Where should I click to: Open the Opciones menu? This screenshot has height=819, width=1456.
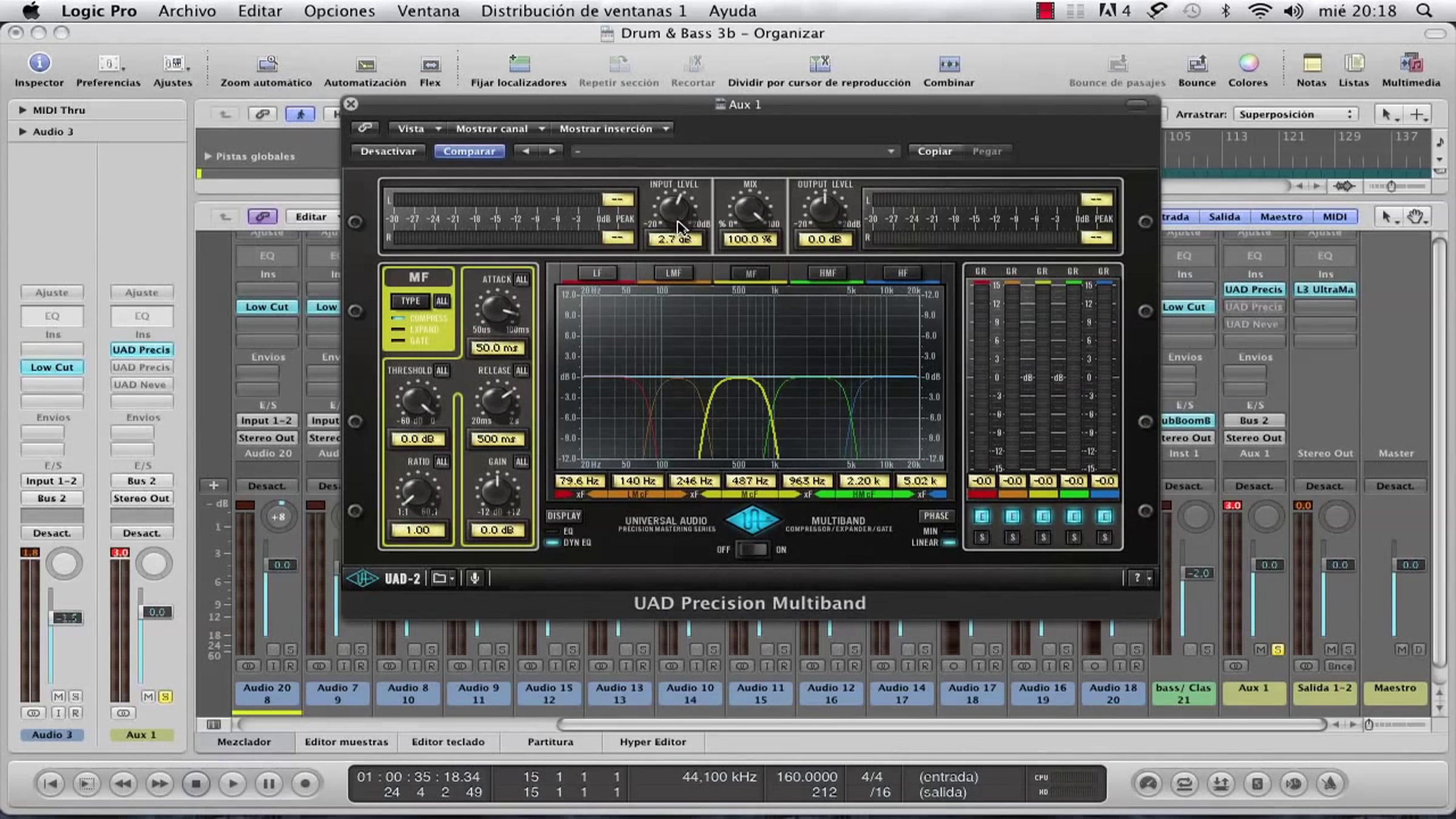coord(339,11)
